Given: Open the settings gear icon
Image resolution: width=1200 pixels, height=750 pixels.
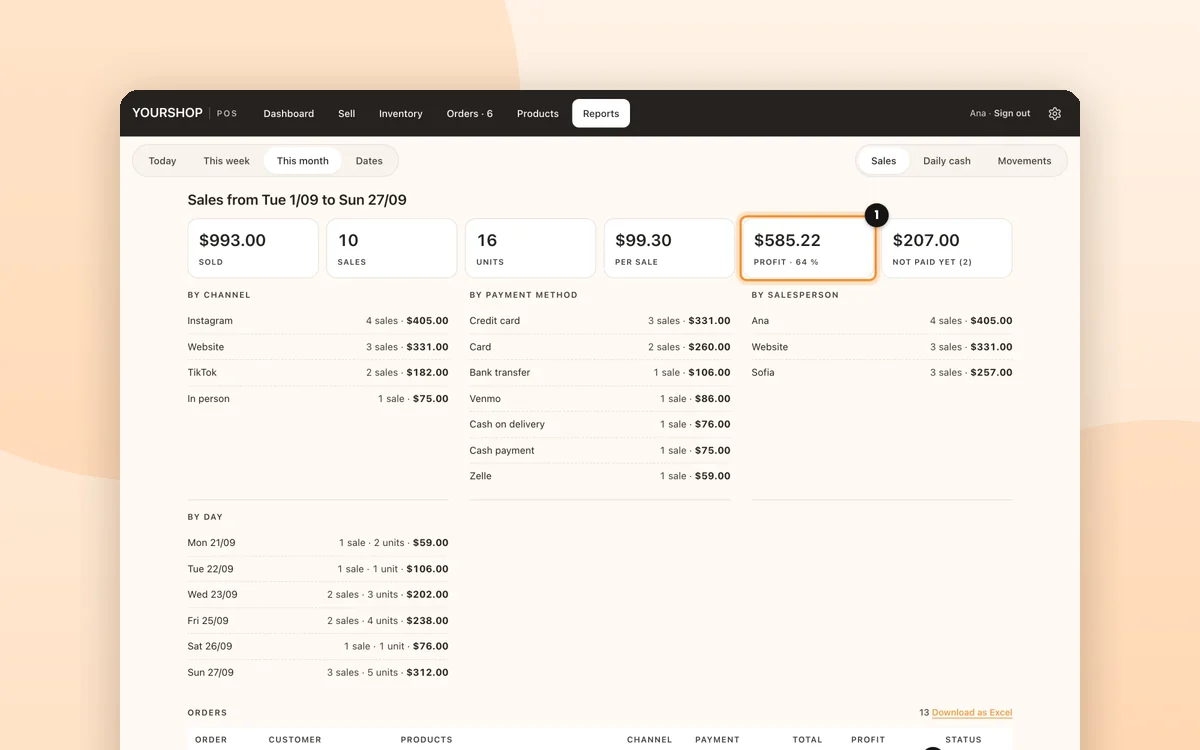Looking at the screenshot, I should click(1054, 114).
